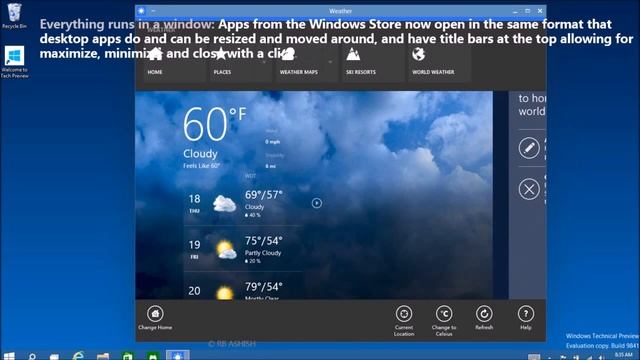
Task: Open the Xbox Games taskbar icon
Action: pyautogui.click(x=153, y=356)
